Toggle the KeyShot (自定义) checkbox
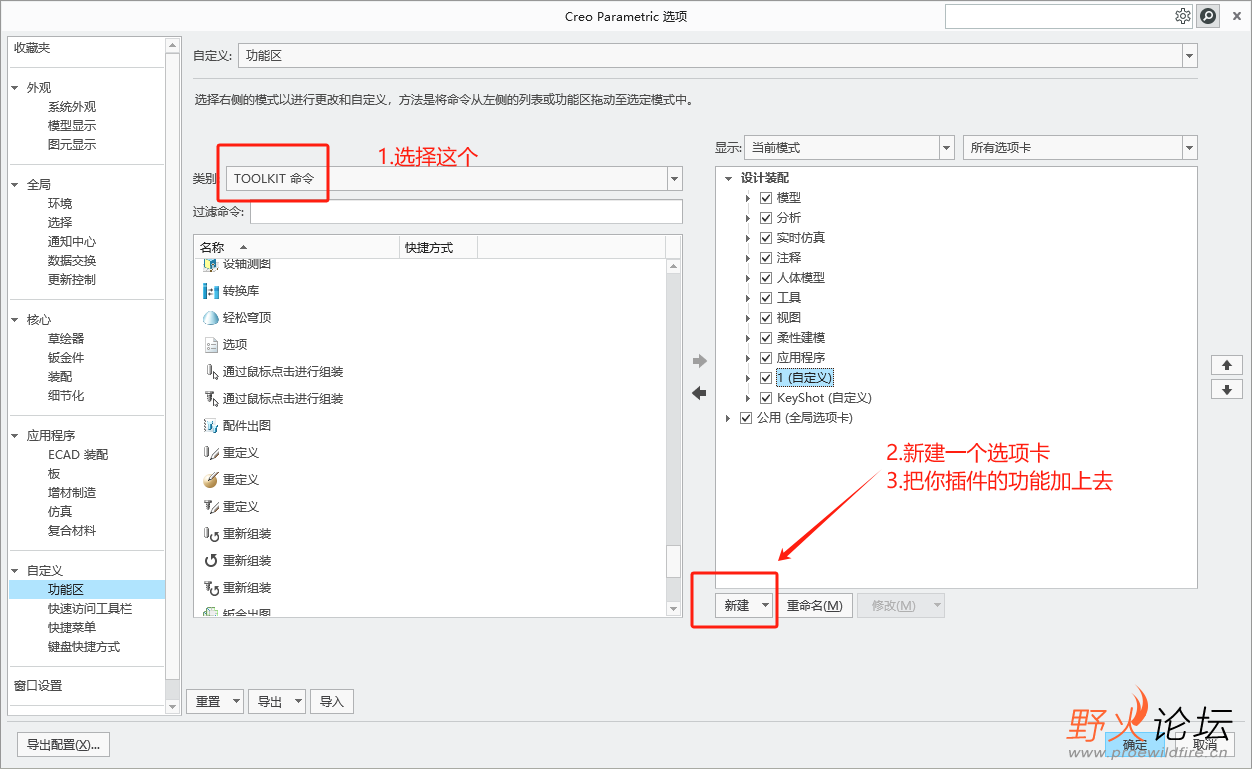1252x769 pixels. coord(766,398)
